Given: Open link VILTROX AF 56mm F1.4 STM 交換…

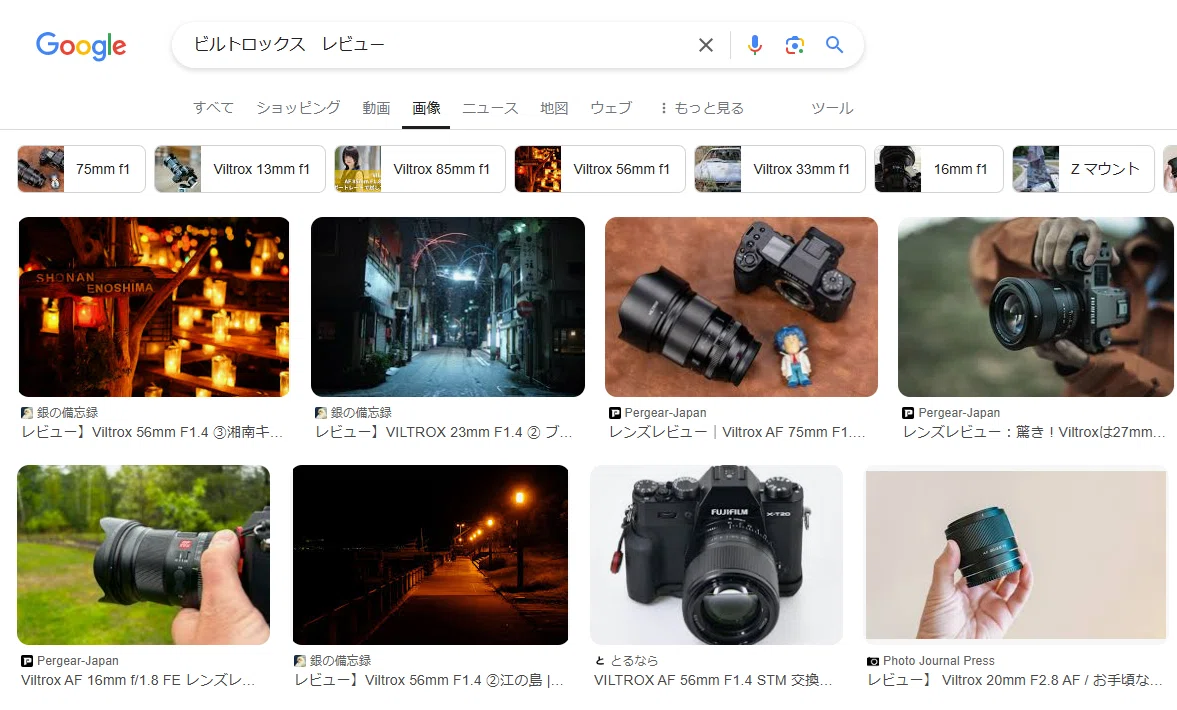Looking at the screenshot, I should (x=713, y=680).
